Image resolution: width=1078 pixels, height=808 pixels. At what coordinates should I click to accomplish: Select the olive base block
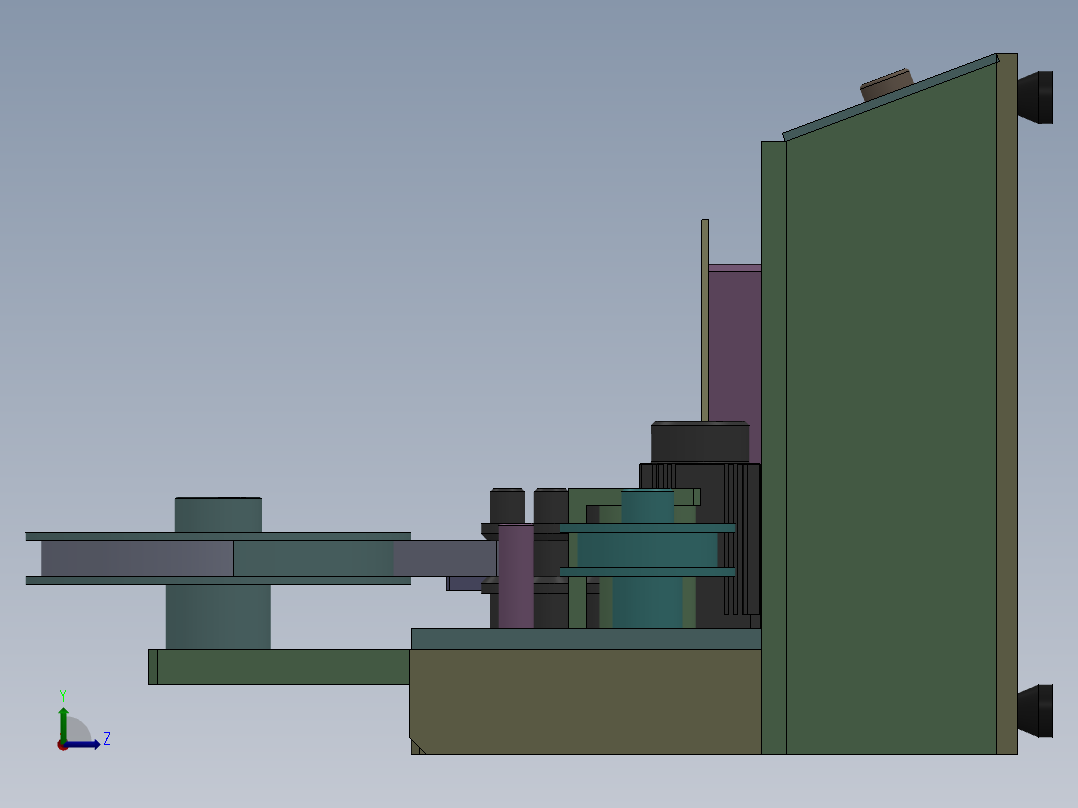(585, 702)
